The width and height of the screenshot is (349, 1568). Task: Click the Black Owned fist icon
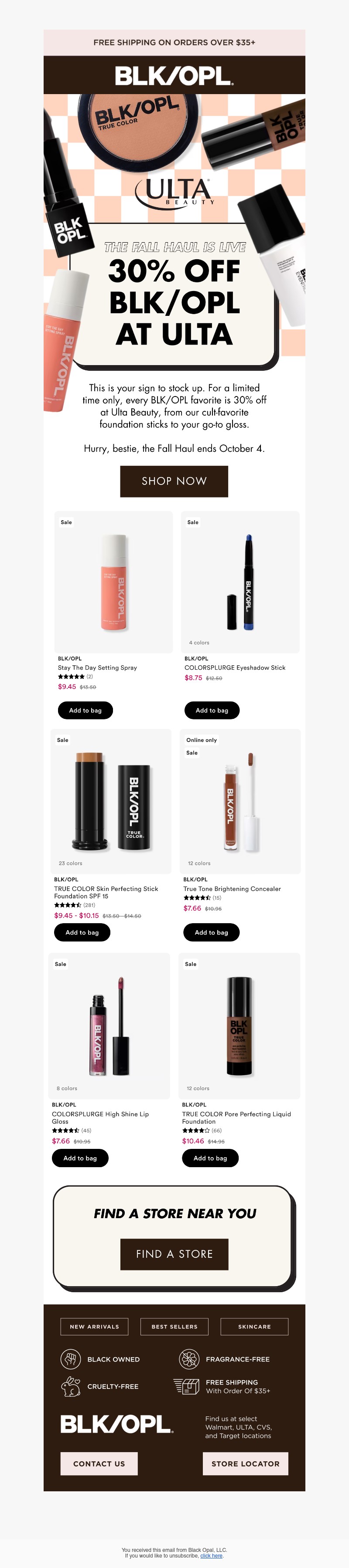[71, 1358]
